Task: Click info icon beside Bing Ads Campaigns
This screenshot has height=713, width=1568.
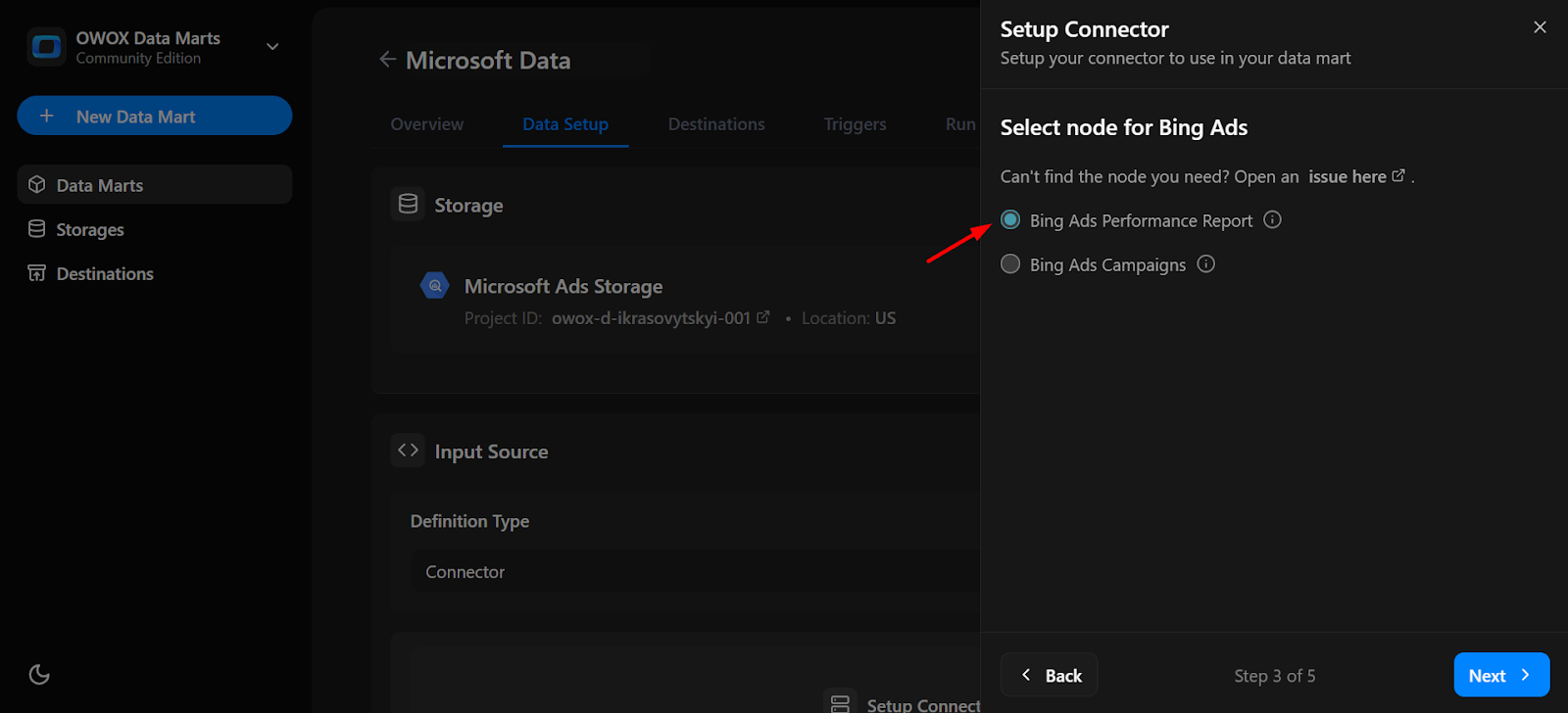Action: click(1205, 264)
